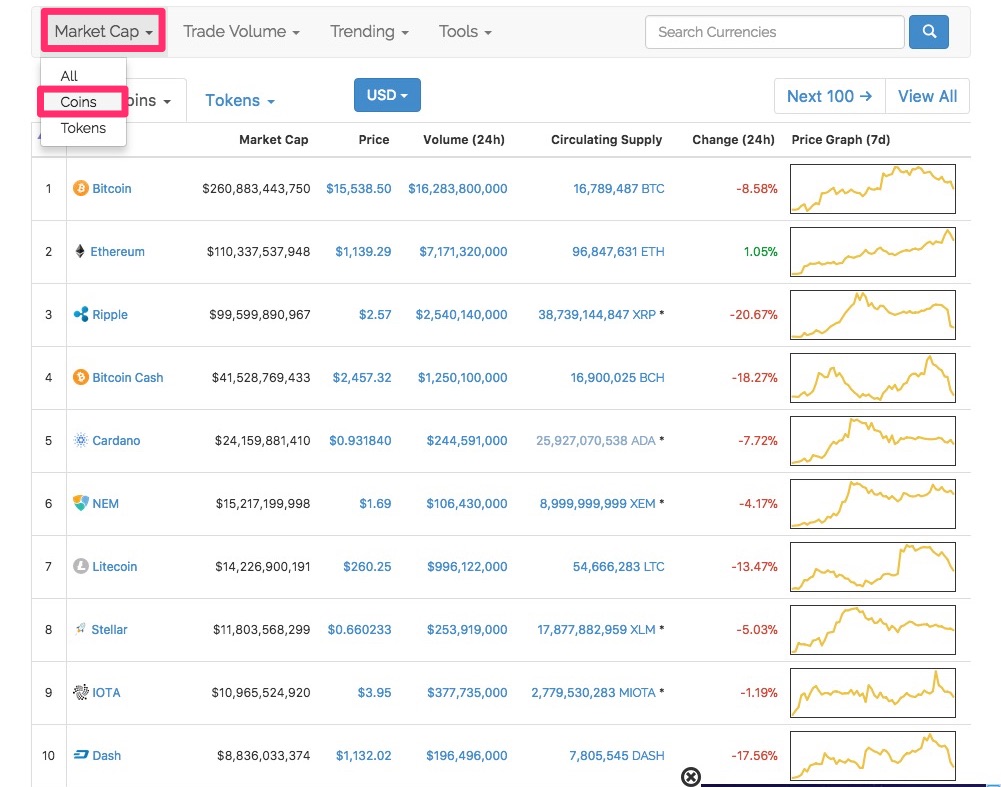Open the Cardano name link
Viewport: 1001px width, 787px height.
(x=116, y=440)
